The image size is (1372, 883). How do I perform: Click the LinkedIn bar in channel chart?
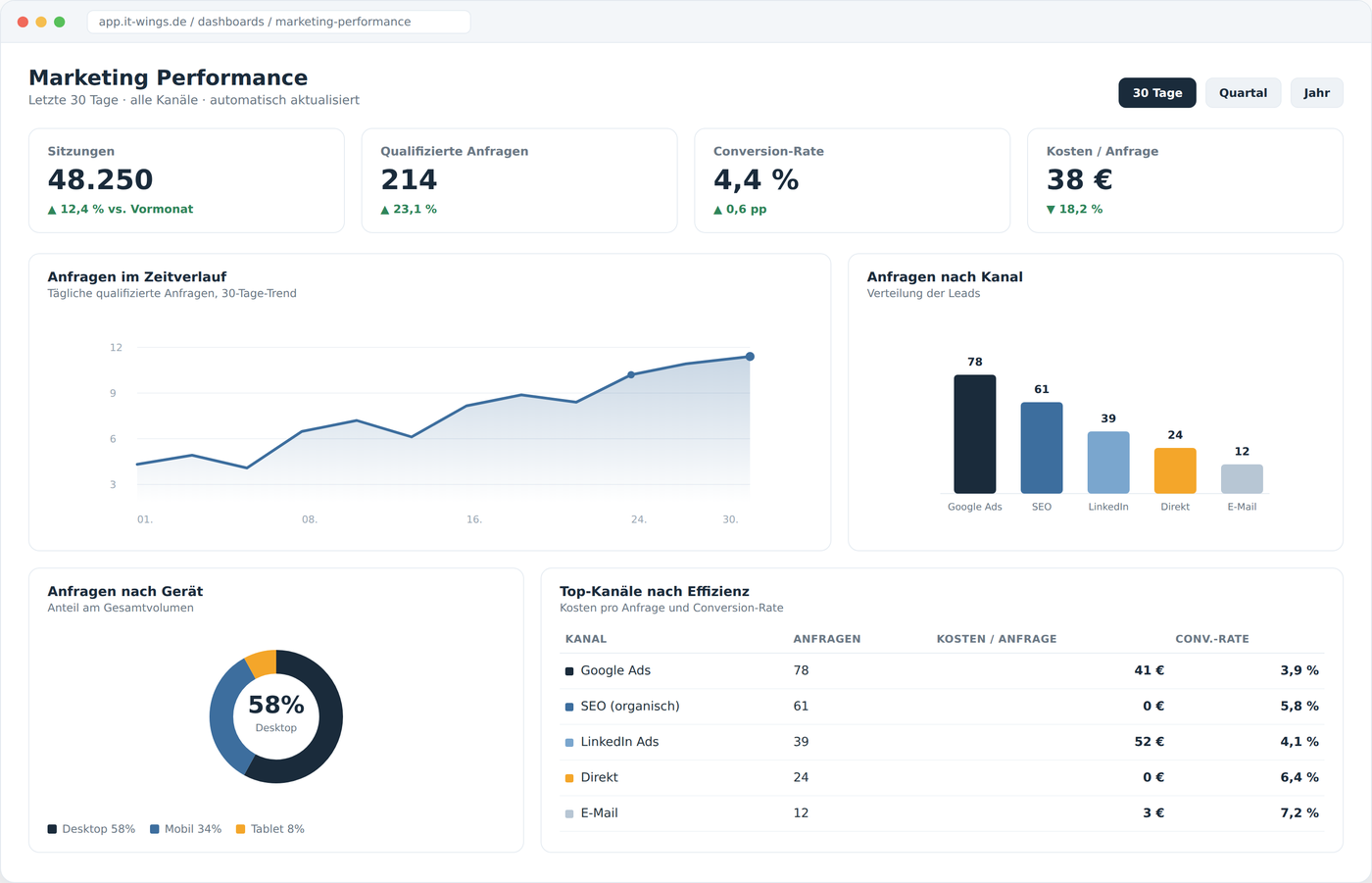pos(1108,463)
